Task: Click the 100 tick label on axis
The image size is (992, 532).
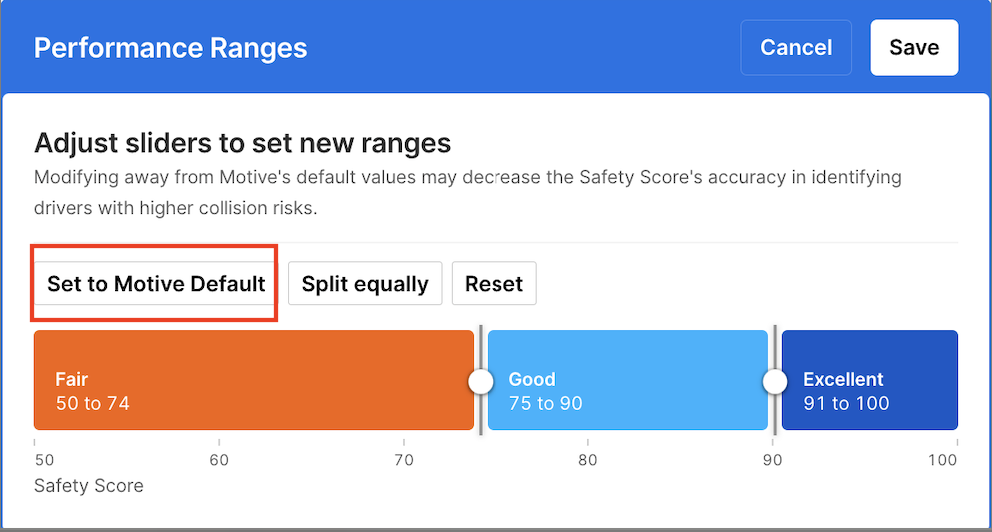Action: tap(942, 460)
